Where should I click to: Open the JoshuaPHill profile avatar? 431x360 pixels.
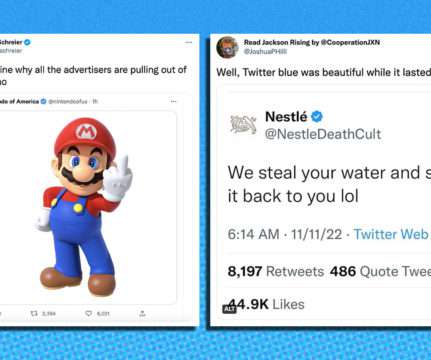[x=227, y=47]
